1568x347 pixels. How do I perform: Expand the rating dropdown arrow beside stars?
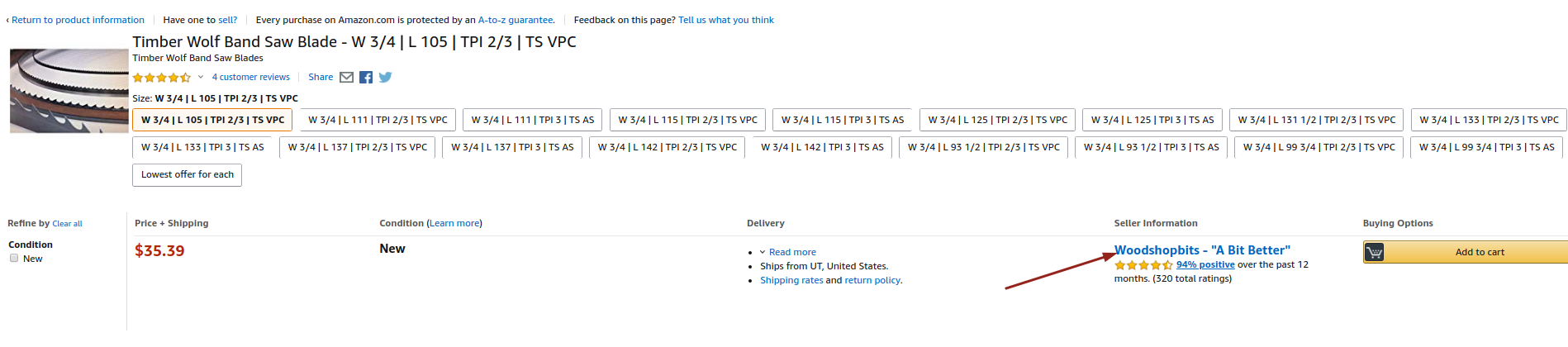[x=201, y=78]
